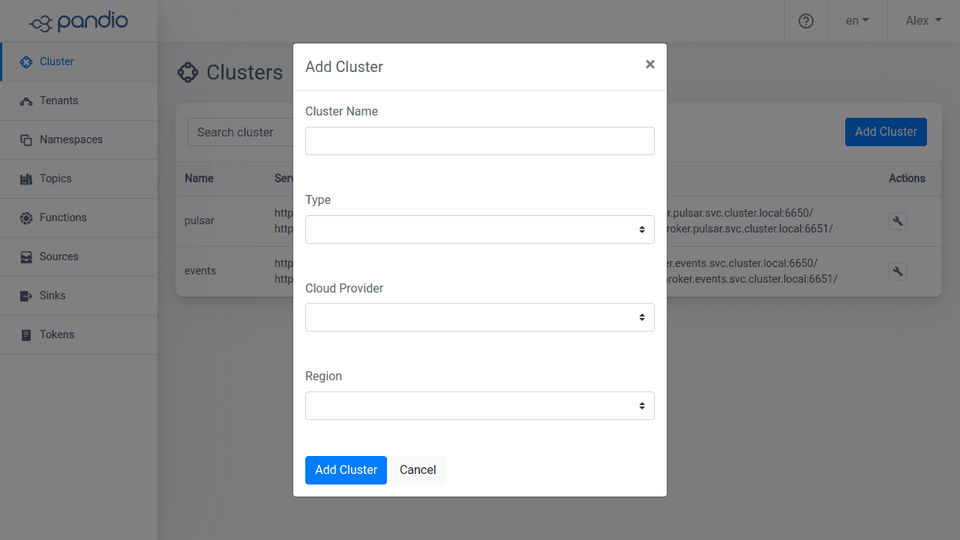Click the Tokens sidebar icon

[x=26, y=335]
